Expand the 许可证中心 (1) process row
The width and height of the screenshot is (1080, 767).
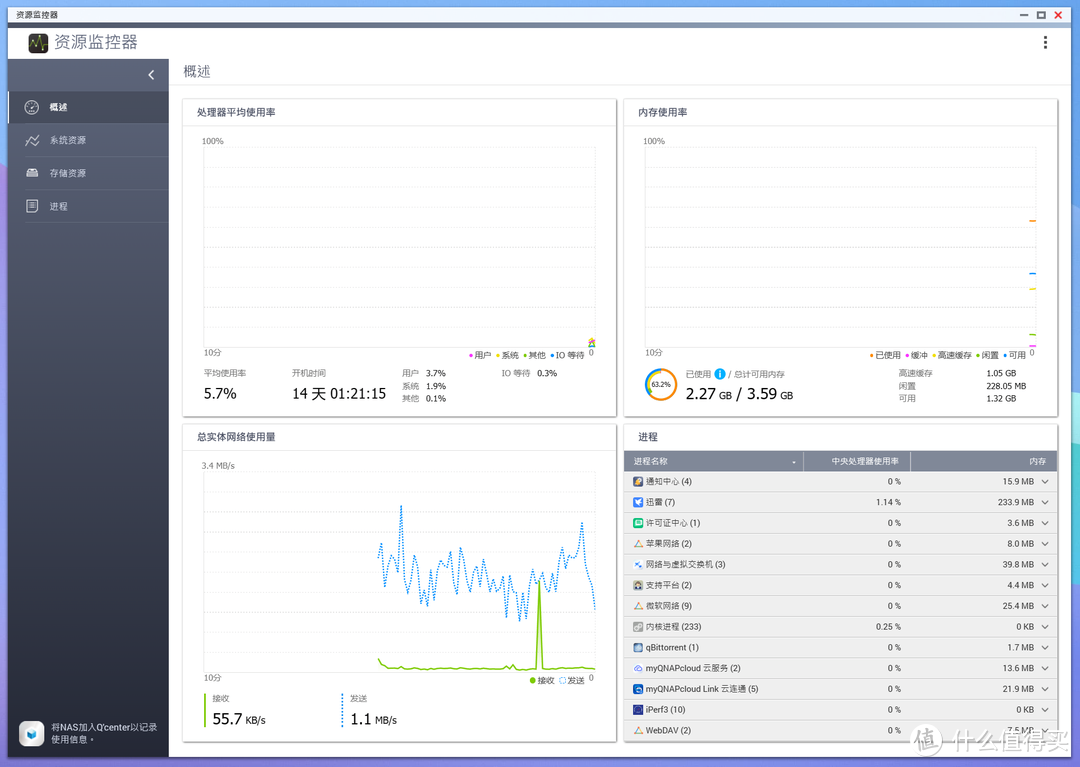[x=1045, y=523]
